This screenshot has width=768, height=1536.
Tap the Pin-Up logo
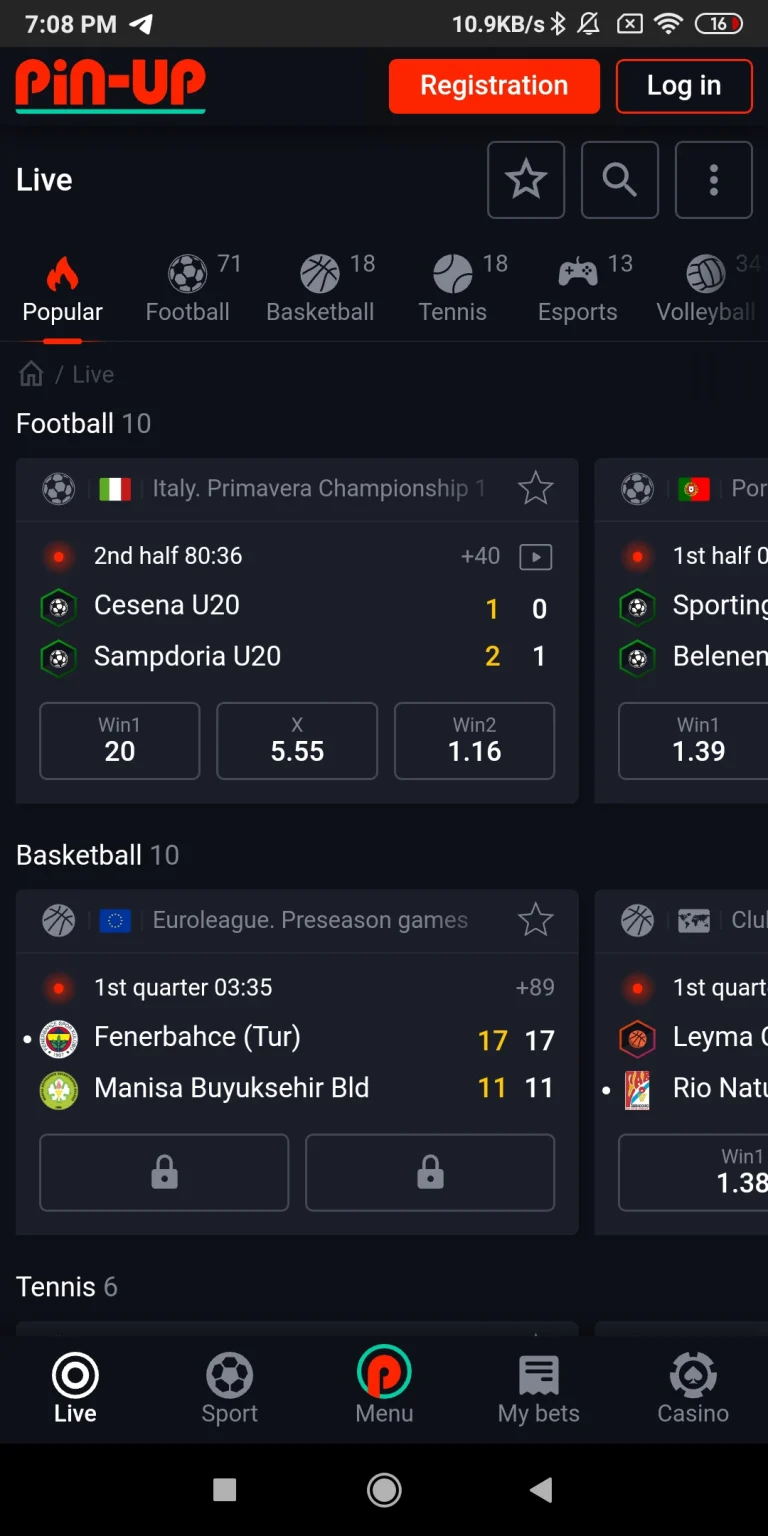pyautogui.click(x=110, y=86)
